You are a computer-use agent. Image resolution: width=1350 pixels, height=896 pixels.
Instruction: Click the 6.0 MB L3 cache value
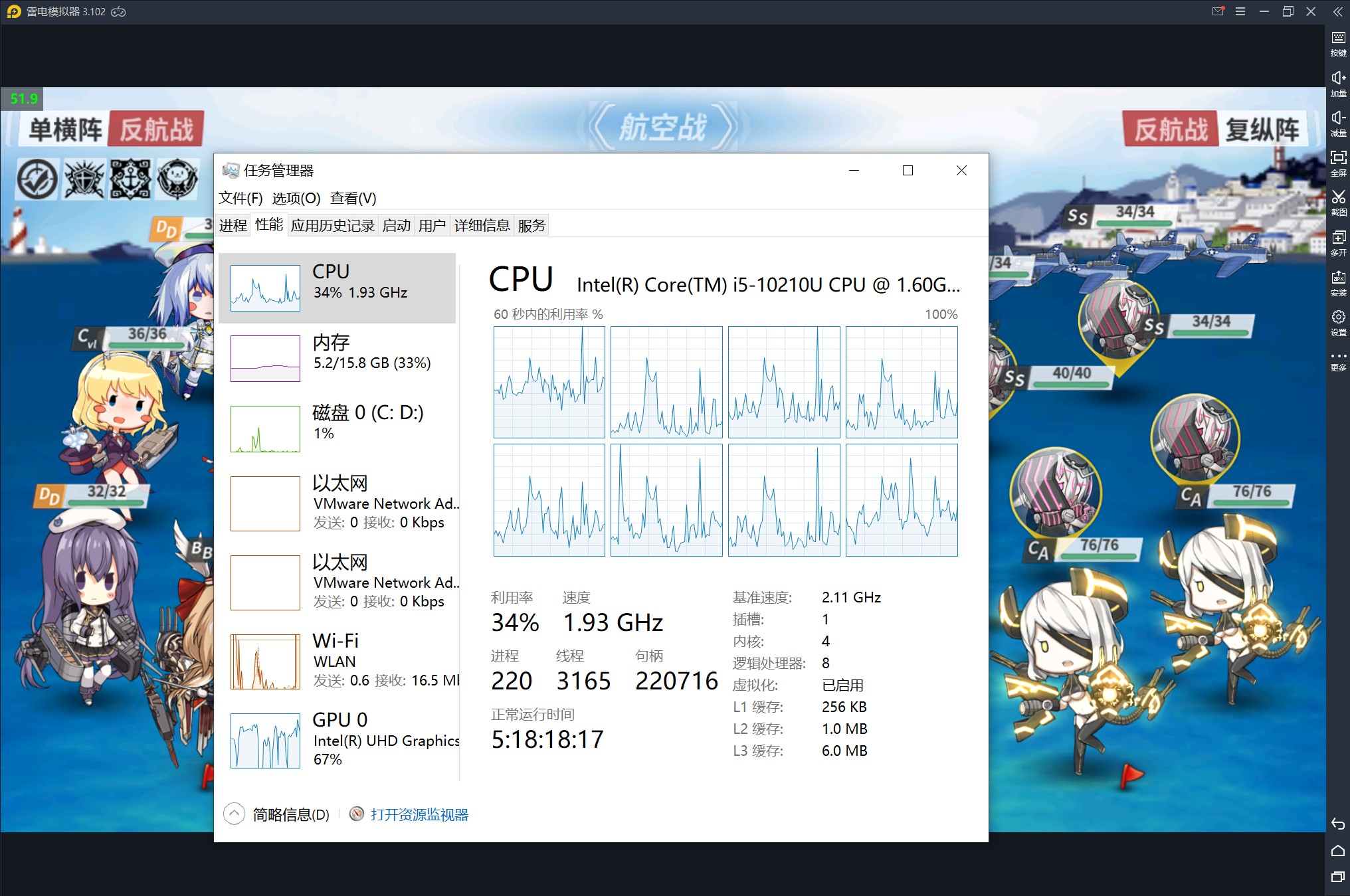844,751
